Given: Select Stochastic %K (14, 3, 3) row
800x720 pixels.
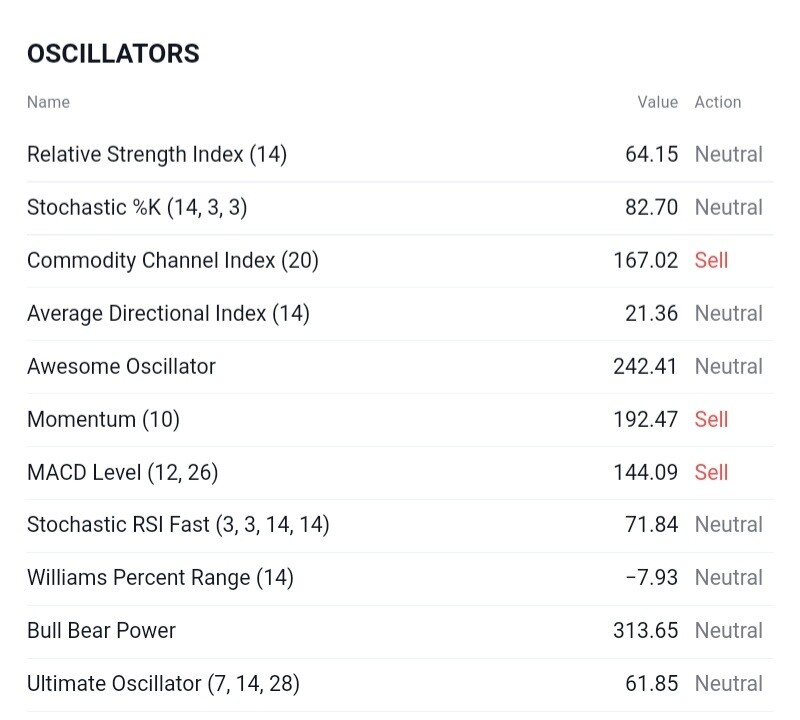Looking at the screenshot, I should [400, 208].
